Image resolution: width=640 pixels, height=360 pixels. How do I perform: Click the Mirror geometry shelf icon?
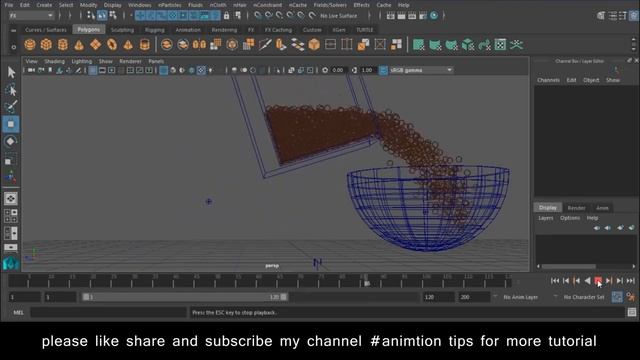pos(199,44)
